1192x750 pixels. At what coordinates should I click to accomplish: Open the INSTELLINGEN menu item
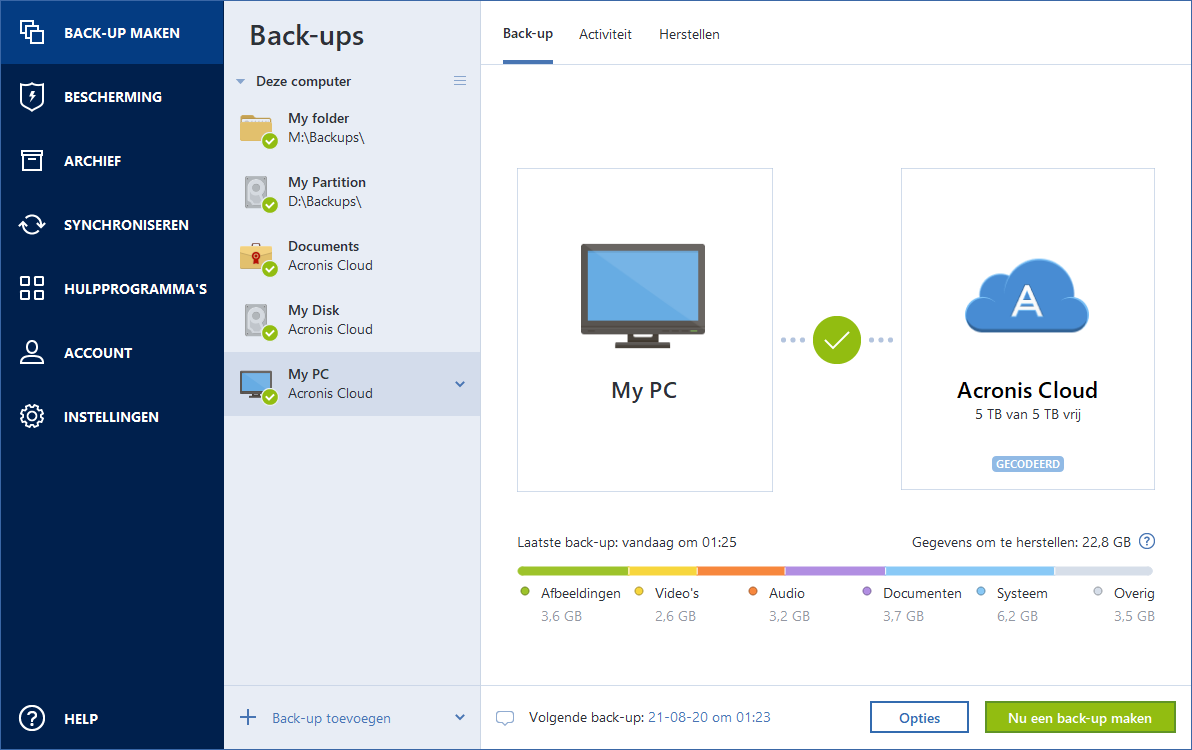point(111,416)
